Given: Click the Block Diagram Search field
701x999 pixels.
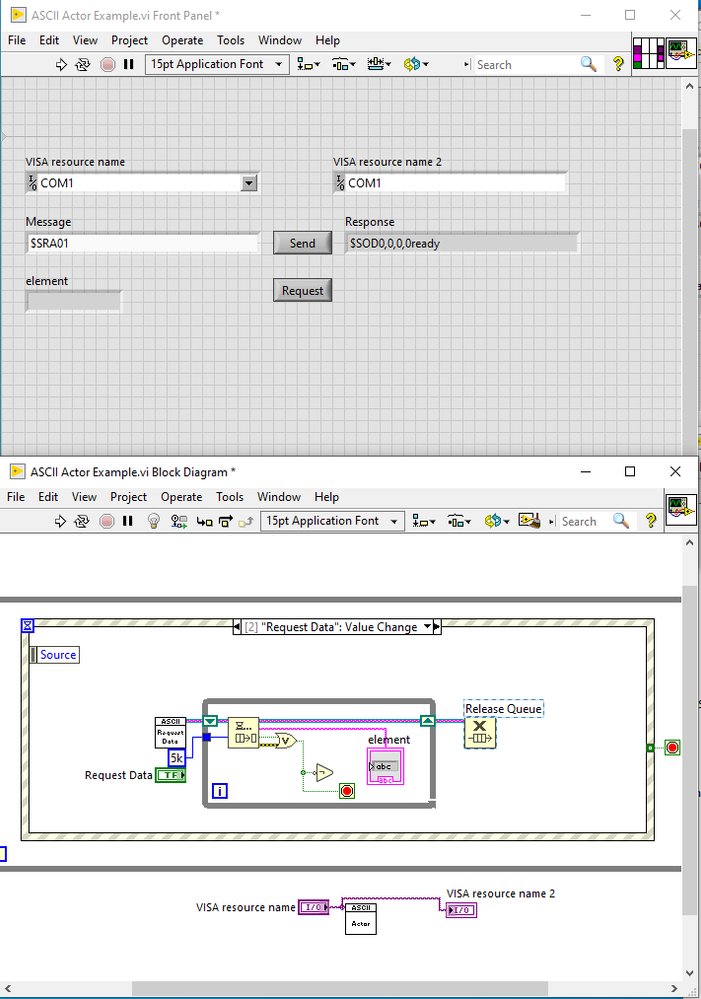Looking at the screenshot, I should click(586, 522).
